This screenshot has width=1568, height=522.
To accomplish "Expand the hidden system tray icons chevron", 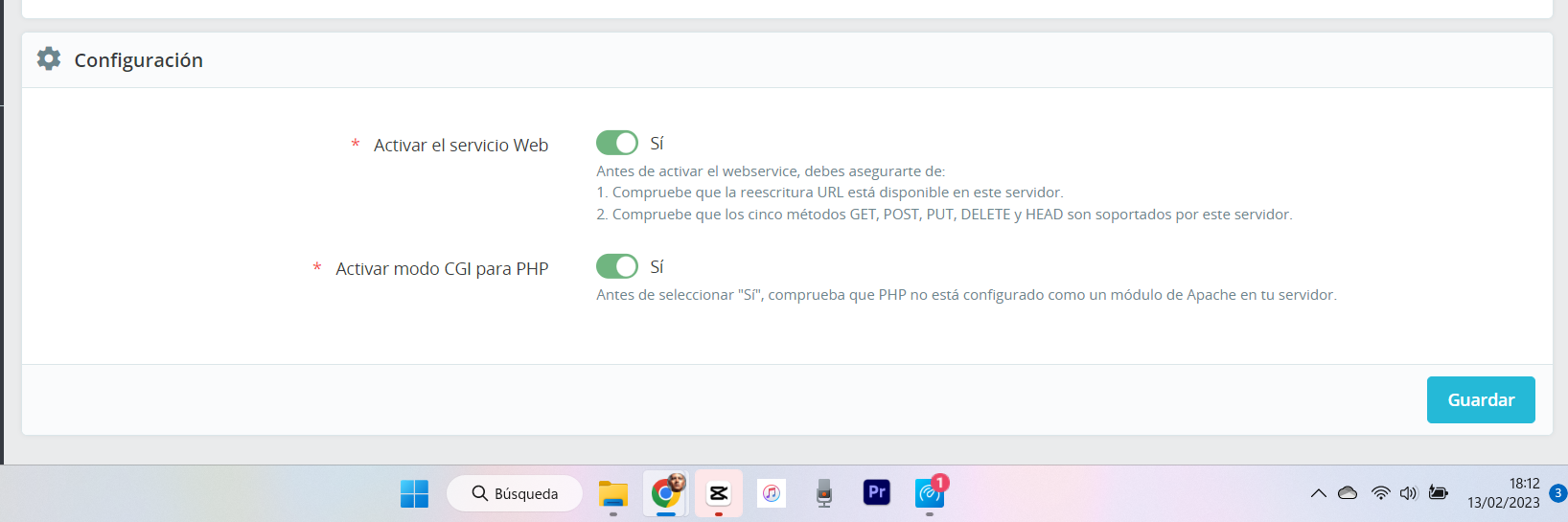I will tap(1319, 493).
